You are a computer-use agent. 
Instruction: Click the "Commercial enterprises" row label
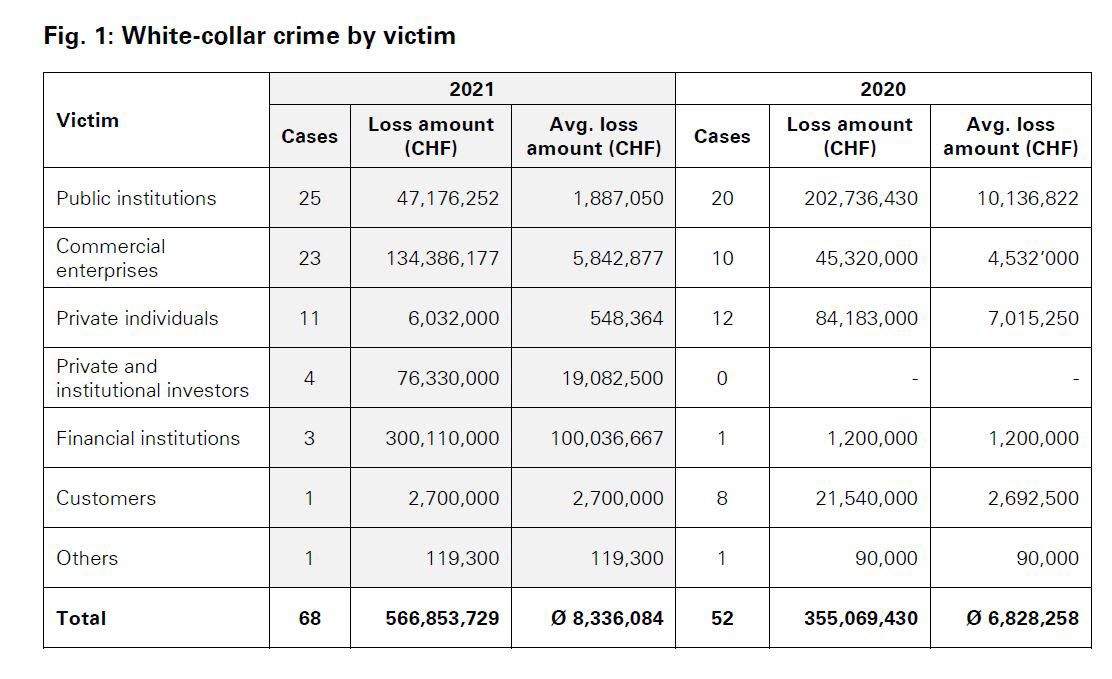111,258
